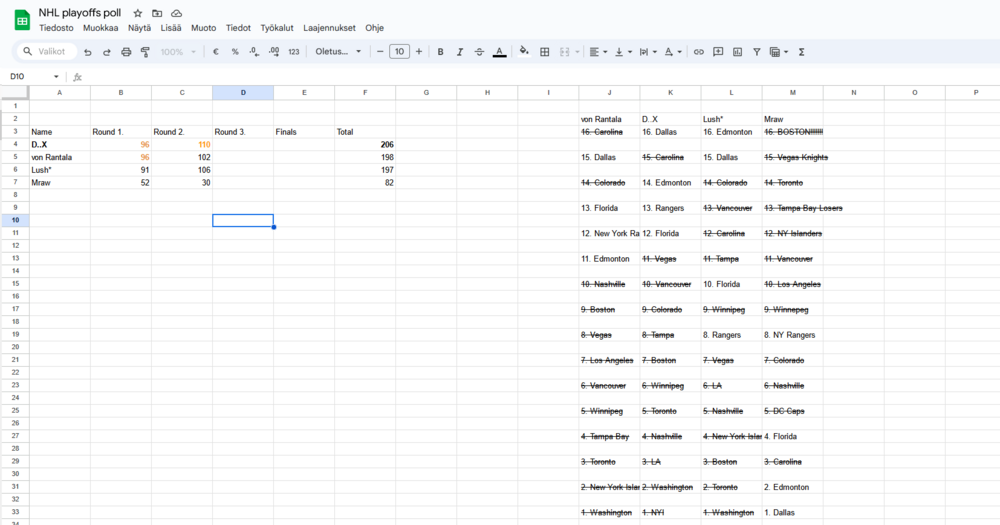Toggle italic formatting
The width and height of the screenshot is (1000, 525).
459,52
